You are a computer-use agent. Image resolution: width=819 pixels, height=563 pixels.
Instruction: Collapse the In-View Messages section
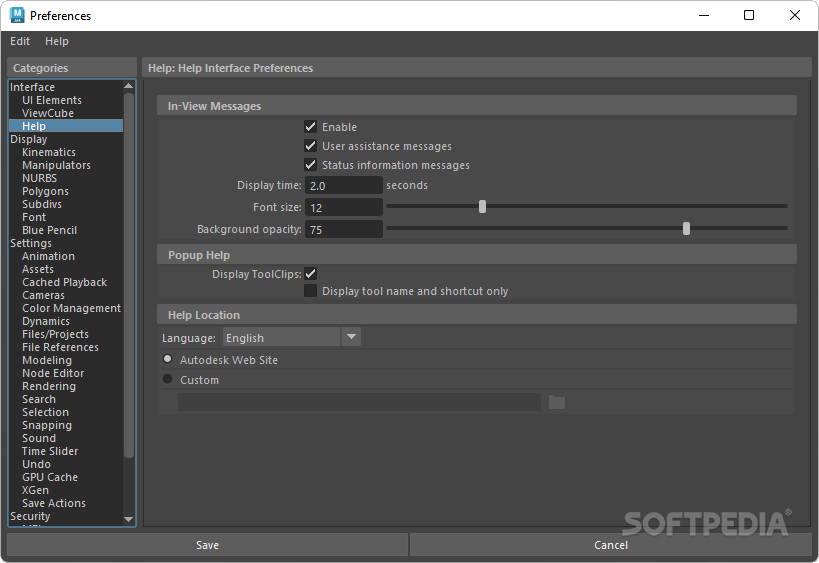point(476,105)
